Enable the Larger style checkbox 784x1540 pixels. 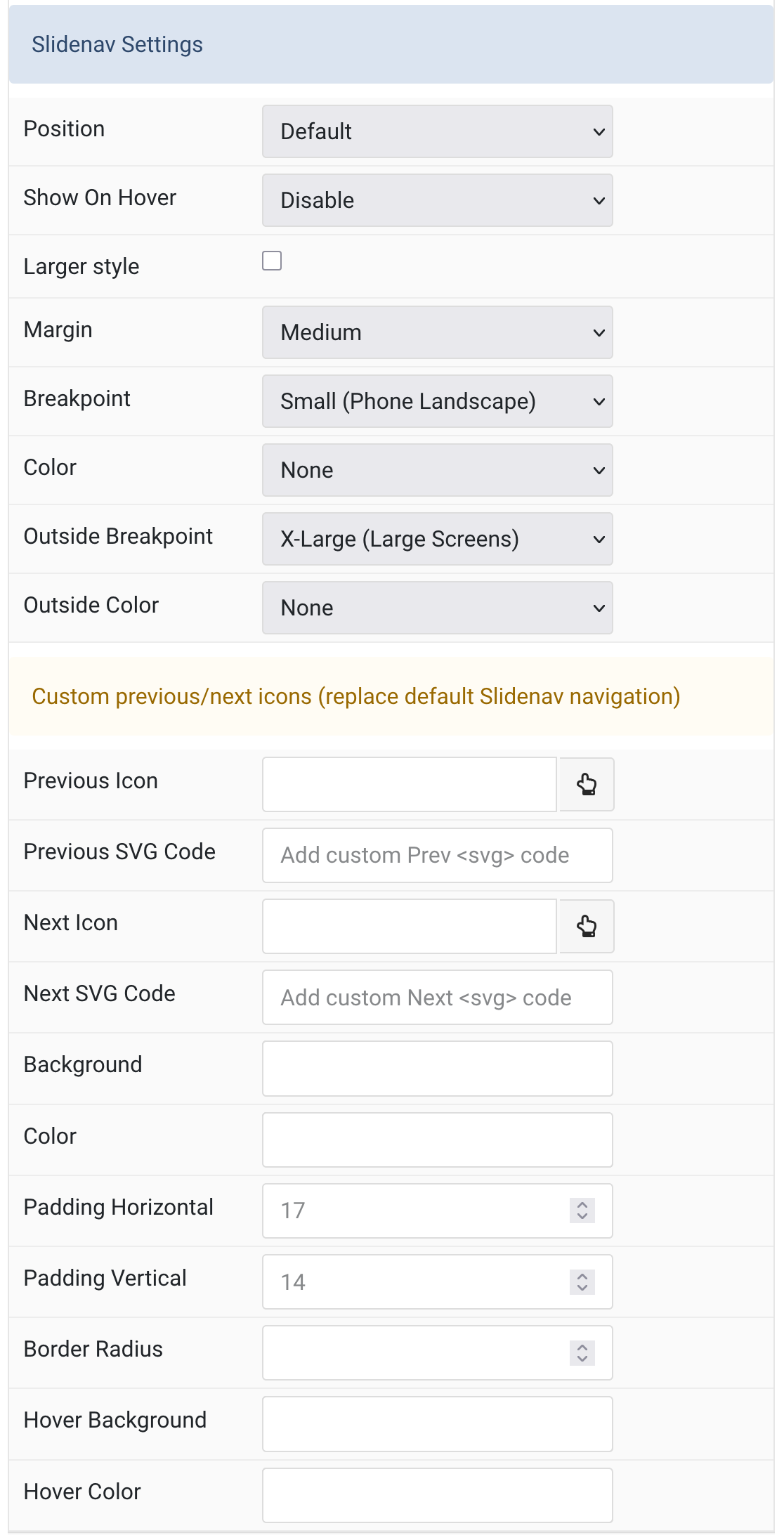point(272,261)
